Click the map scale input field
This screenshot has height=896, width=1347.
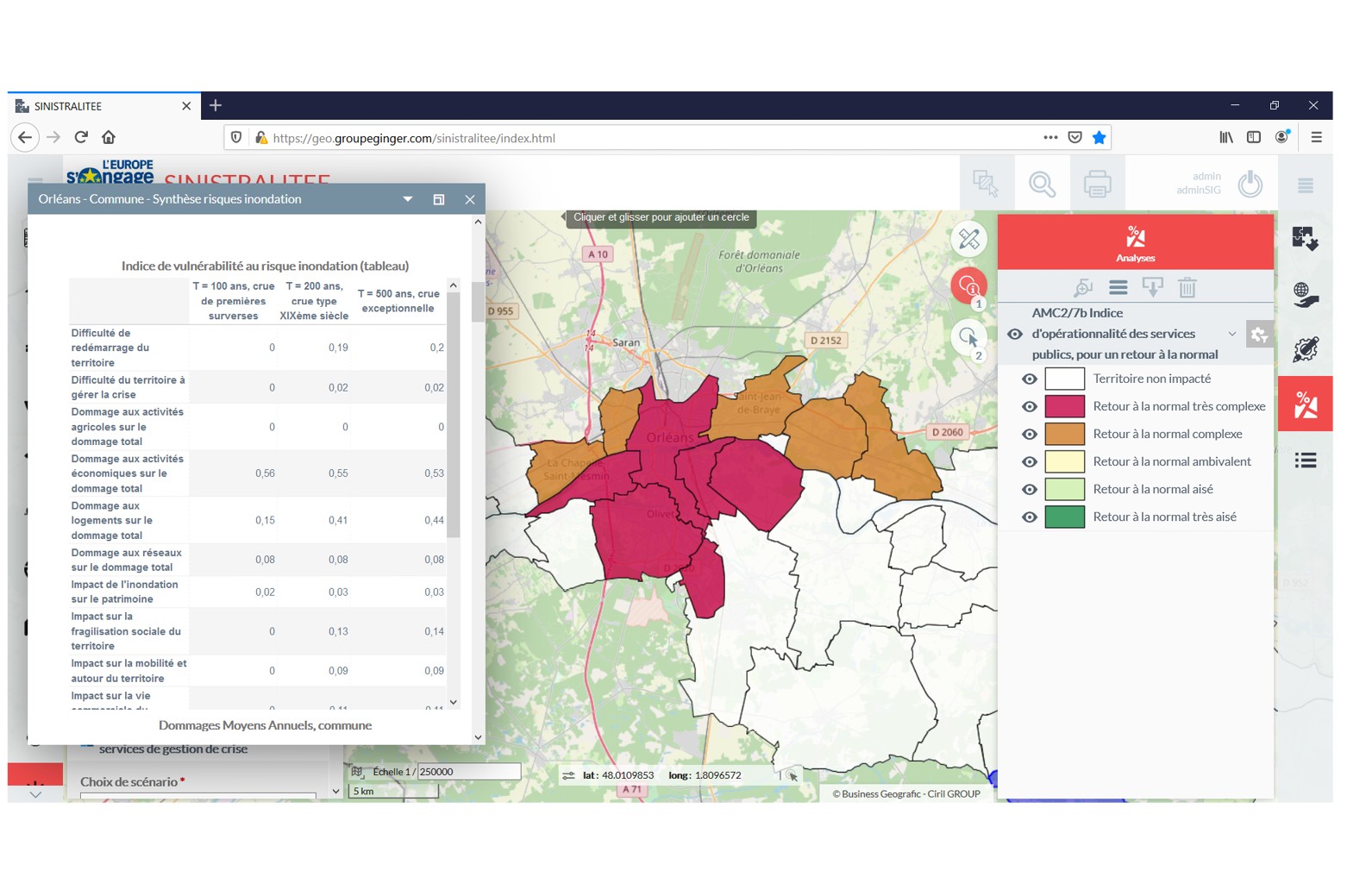click(469, 772)
